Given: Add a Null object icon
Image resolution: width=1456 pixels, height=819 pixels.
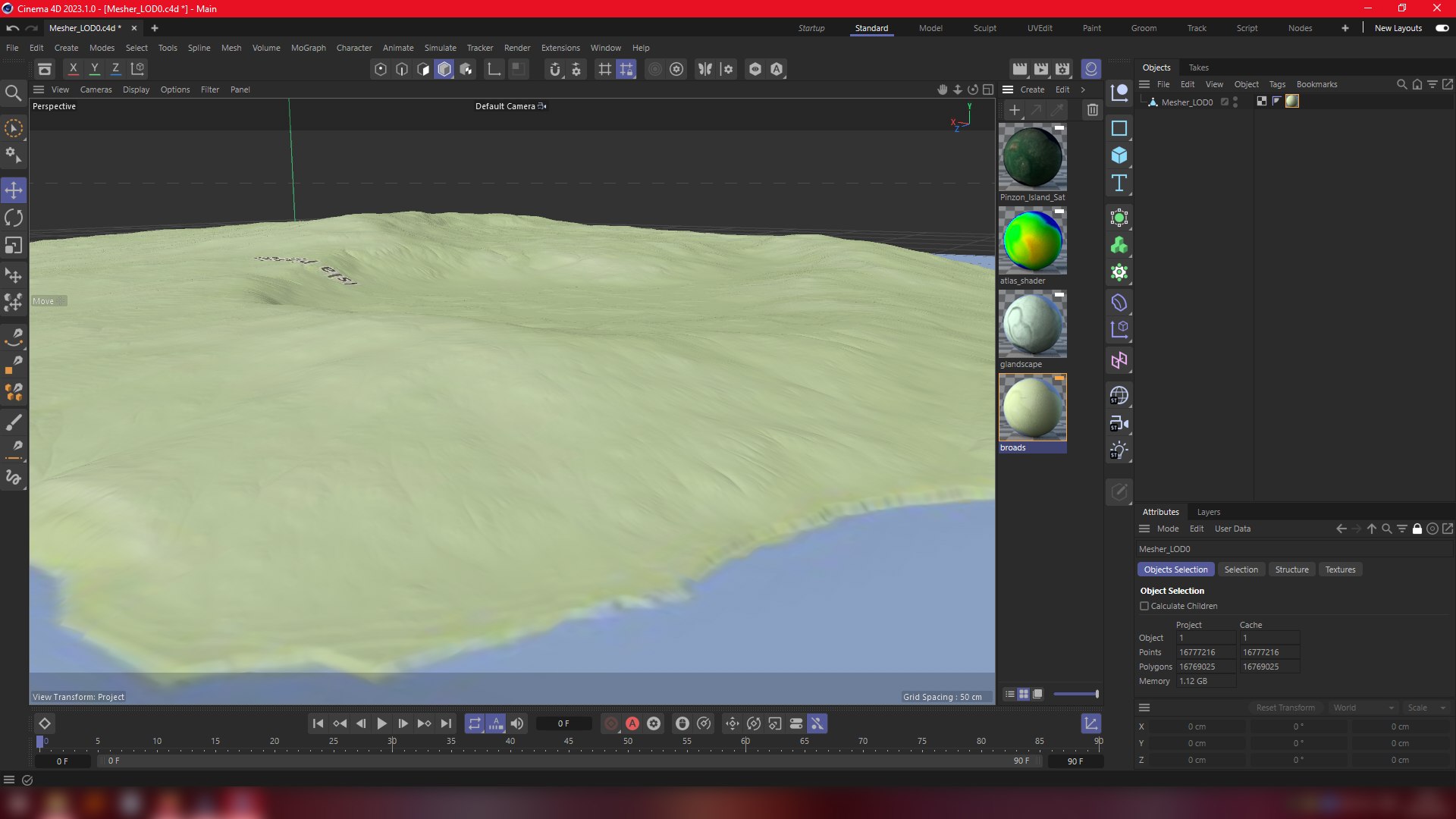Looking at the screenshot, I should 1119,93.
